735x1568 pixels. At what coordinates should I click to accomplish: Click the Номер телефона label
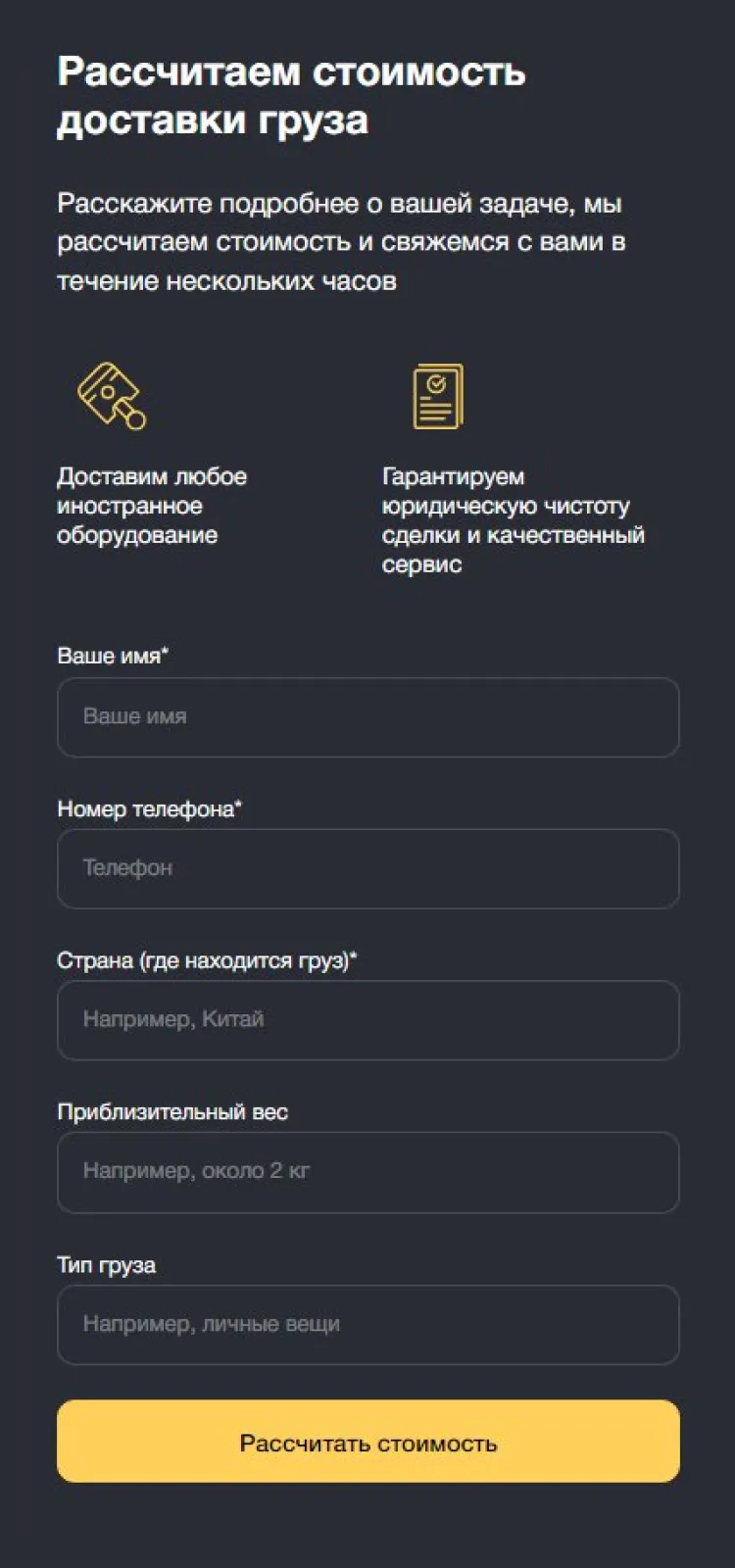coord(145,809)
